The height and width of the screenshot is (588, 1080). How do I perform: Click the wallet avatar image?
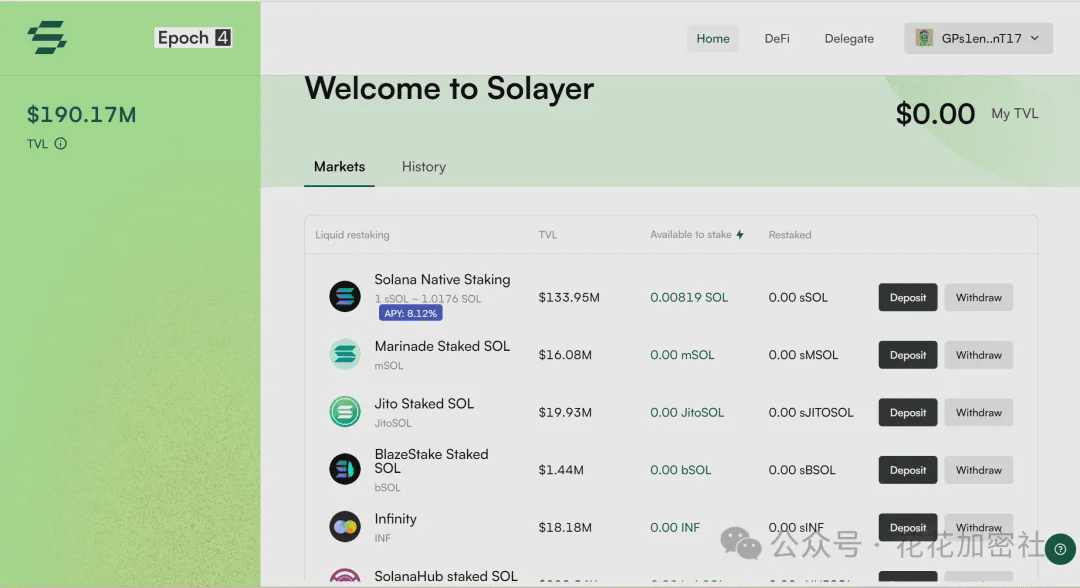click(x=924, y=38)
